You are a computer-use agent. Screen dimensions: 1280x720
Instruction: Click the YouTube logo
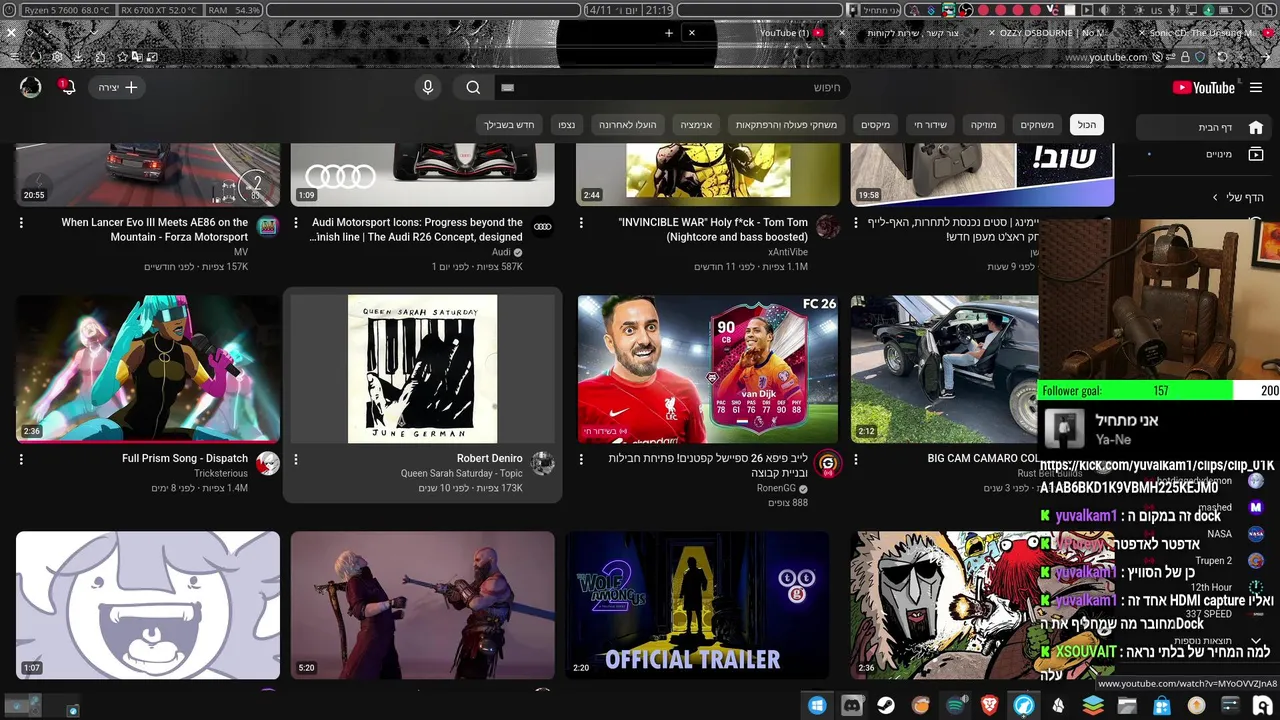(x=1204, y=88)
